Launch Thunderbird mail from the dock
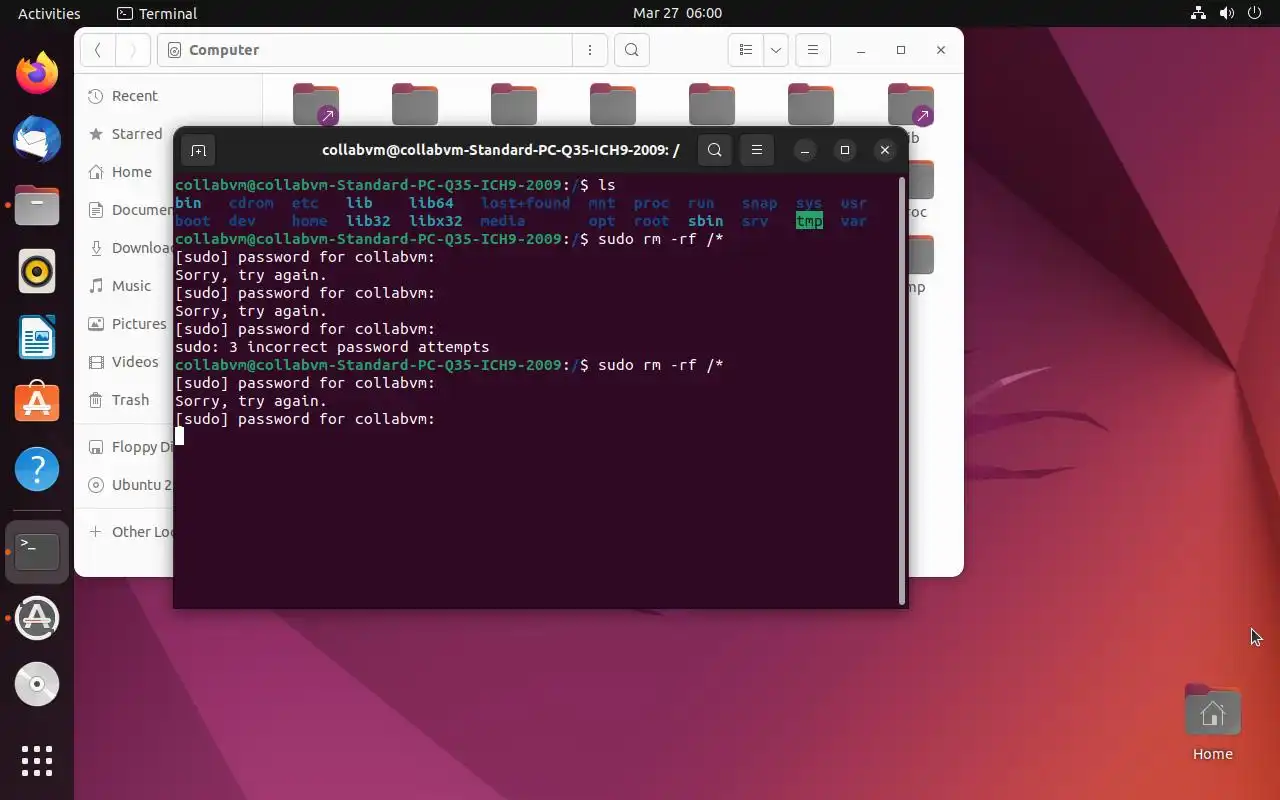This screenshot has height=800, width=1280. [37, 139]
